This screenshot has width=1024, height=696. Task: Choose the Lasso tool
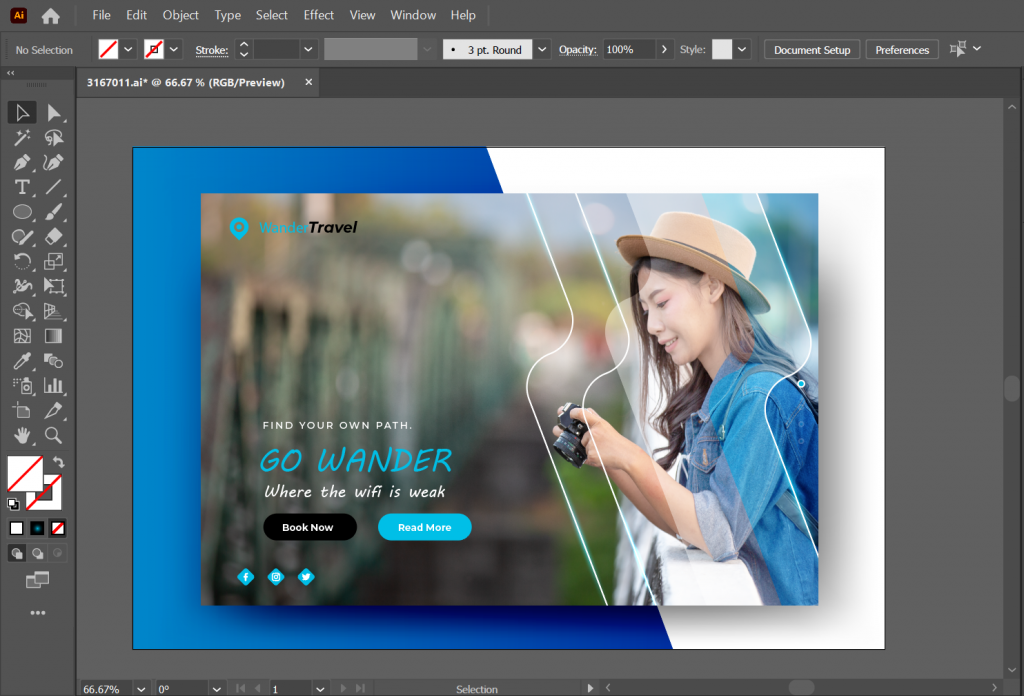click(x=54, y=138)
